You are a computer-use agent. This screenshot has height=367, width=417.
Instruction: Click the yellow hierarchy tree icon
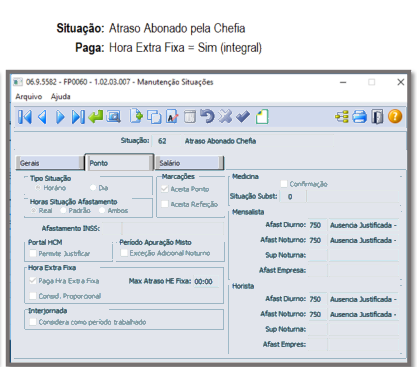point(342,117)
